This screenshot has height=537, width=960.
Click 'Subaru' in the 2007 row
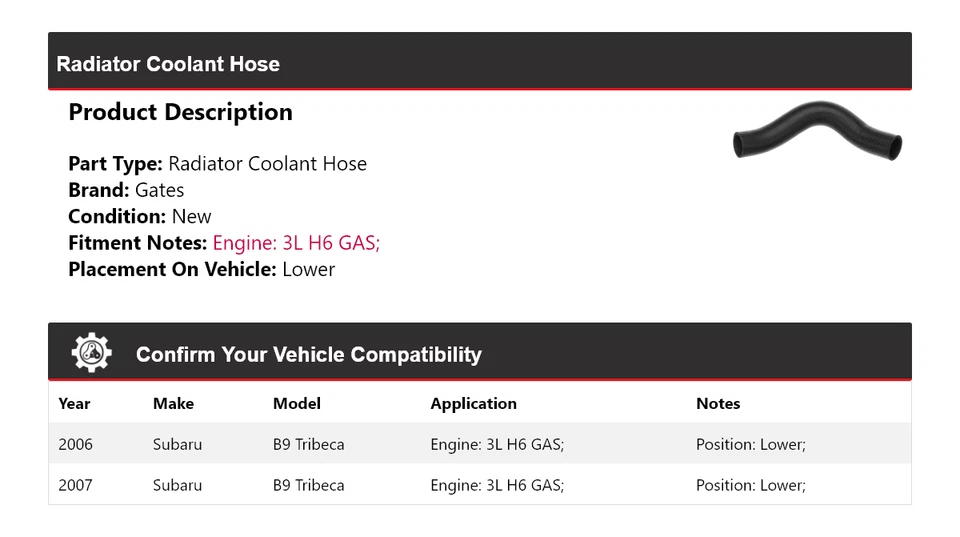pos(177,485)
